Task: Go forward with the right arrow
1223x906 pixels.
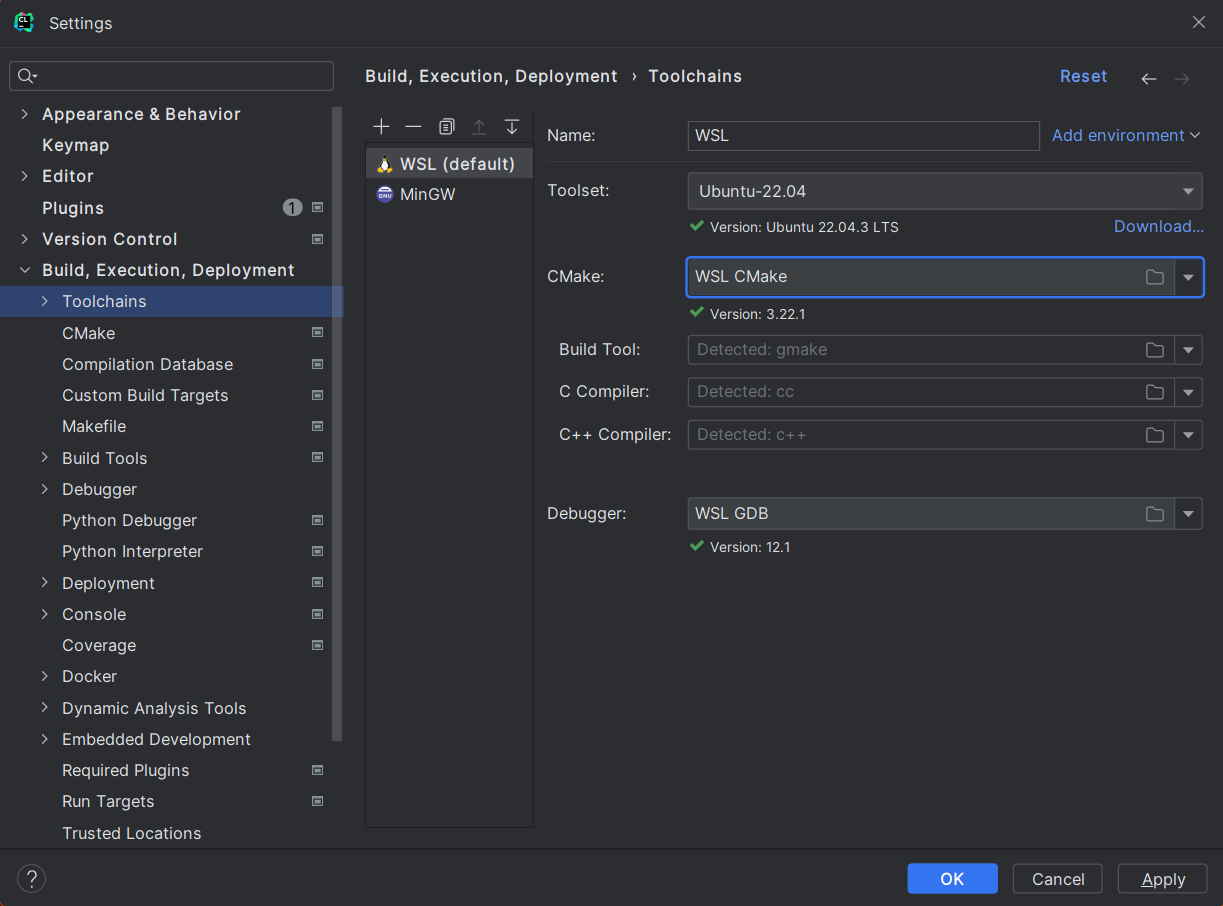Action: click(1182, 78)
